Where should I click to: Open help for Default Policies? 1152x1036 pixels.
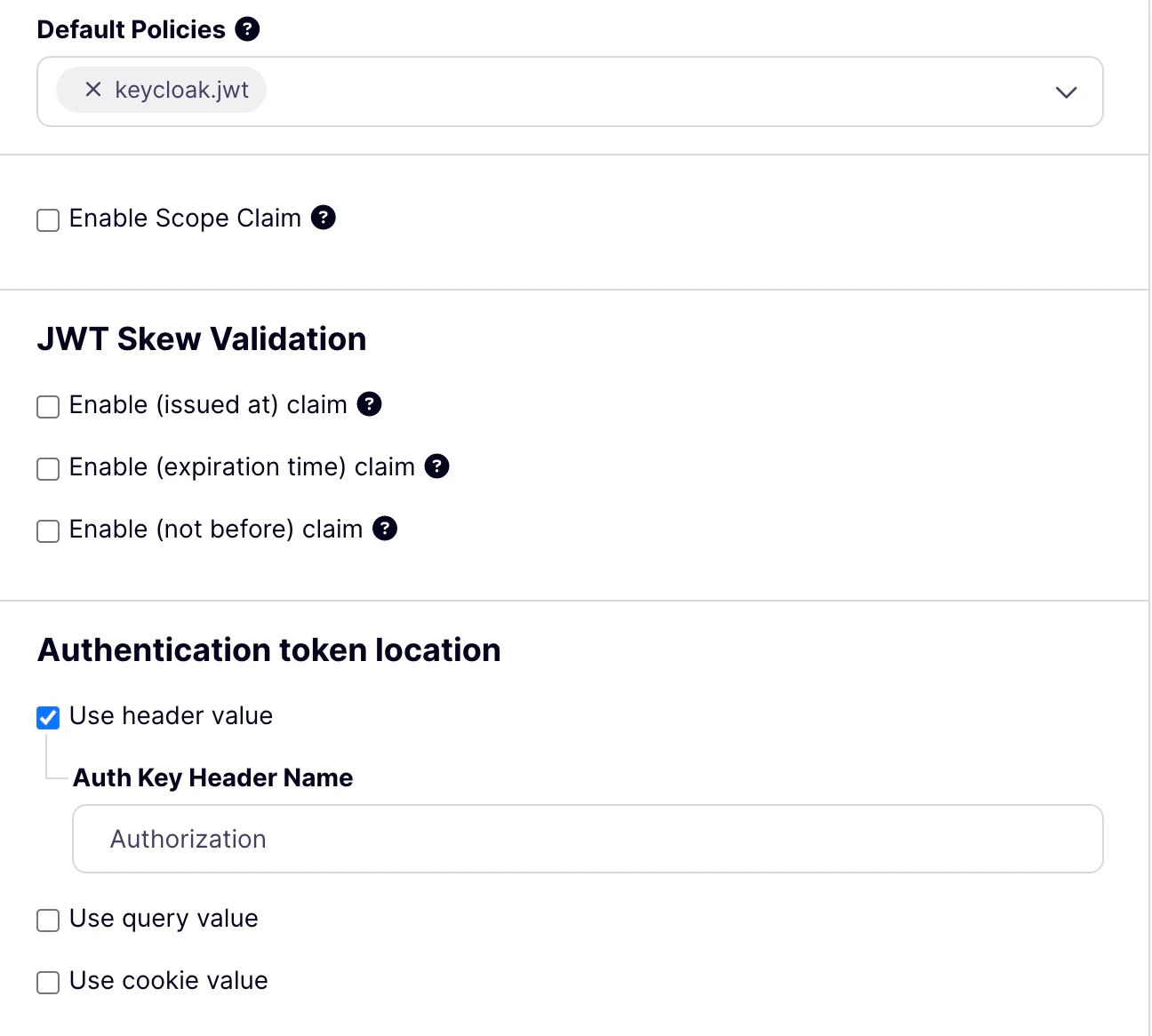pyautogui.click(x=247, y=28)
